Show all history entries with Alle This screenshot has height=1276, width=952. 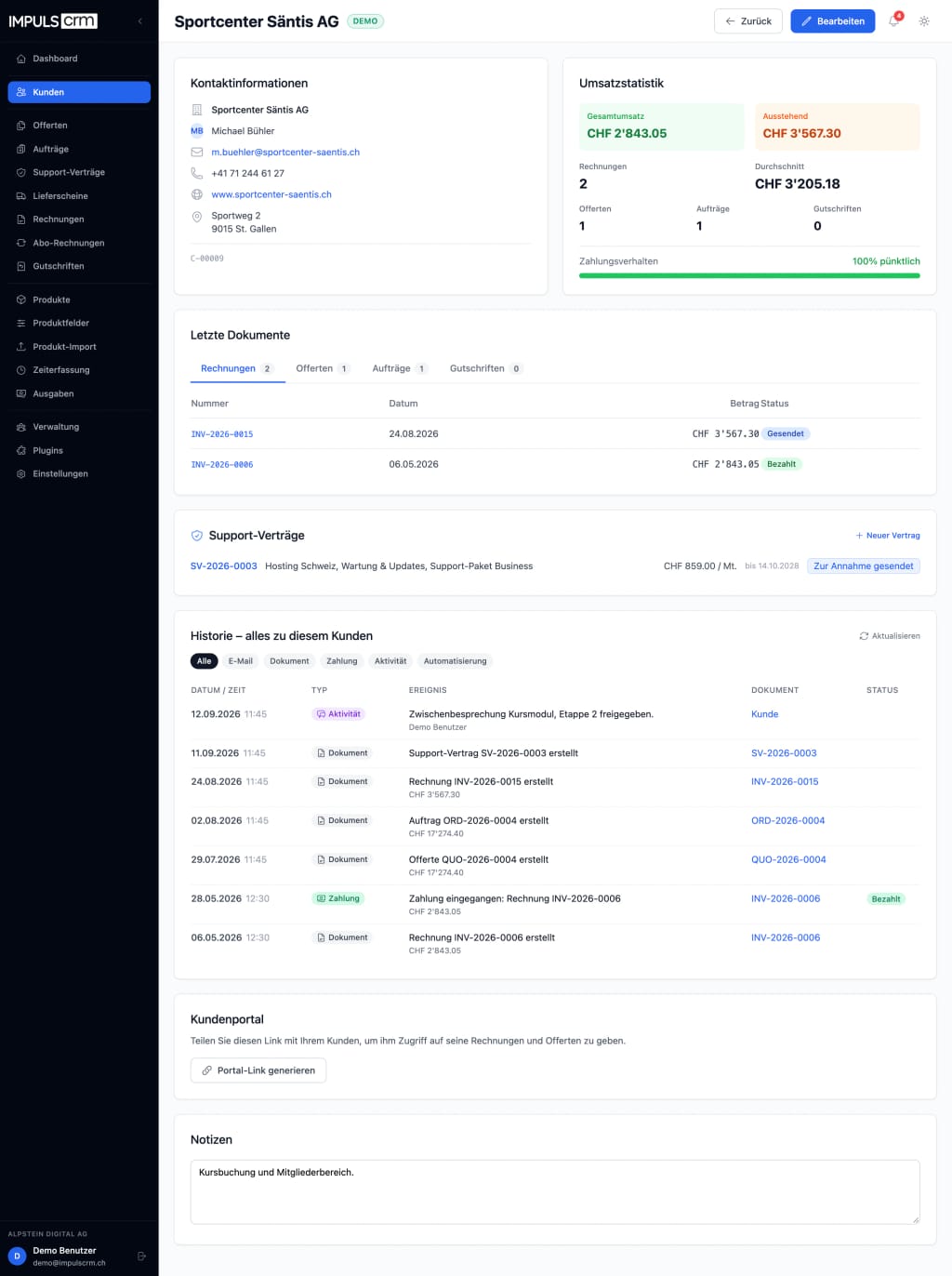[205, 661]
